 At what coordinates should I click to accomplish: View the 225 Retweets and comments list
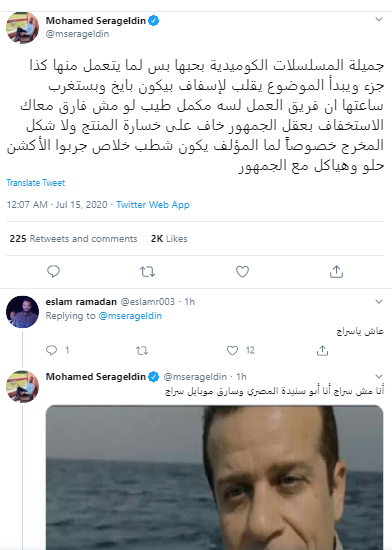click(73, 239)
